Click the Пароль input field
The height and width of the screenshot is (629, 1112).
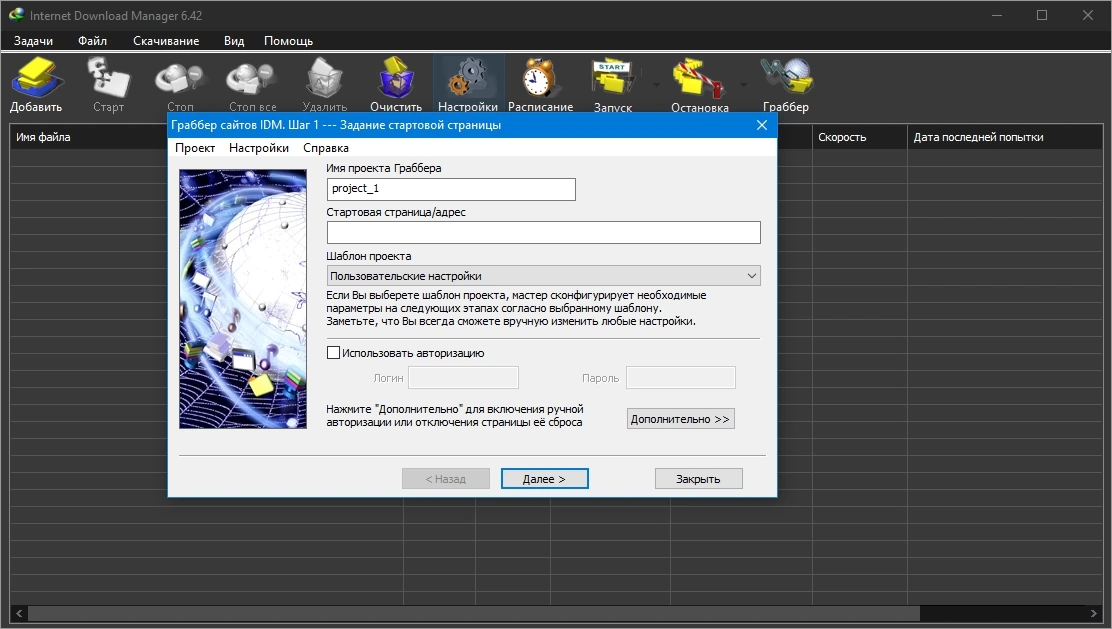pos(680,377)
